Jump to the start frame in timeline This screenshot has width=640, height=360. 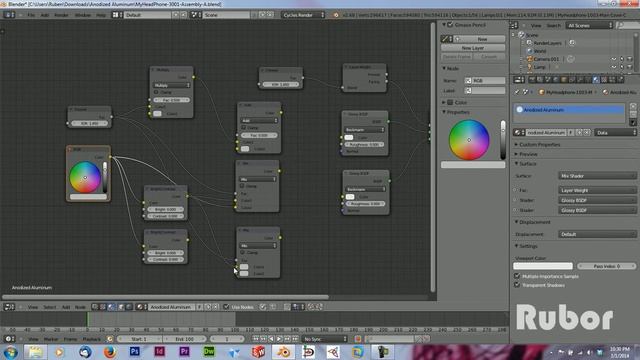(256, 339)
